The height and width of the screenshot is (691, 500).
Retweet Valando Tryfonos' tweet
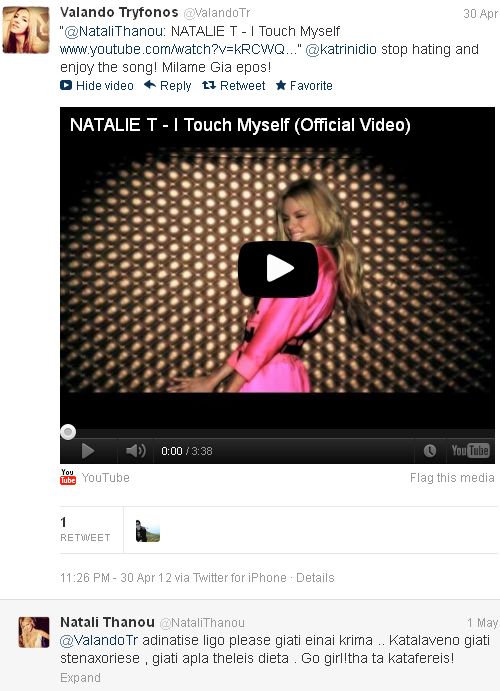click(x=233, y=85)
